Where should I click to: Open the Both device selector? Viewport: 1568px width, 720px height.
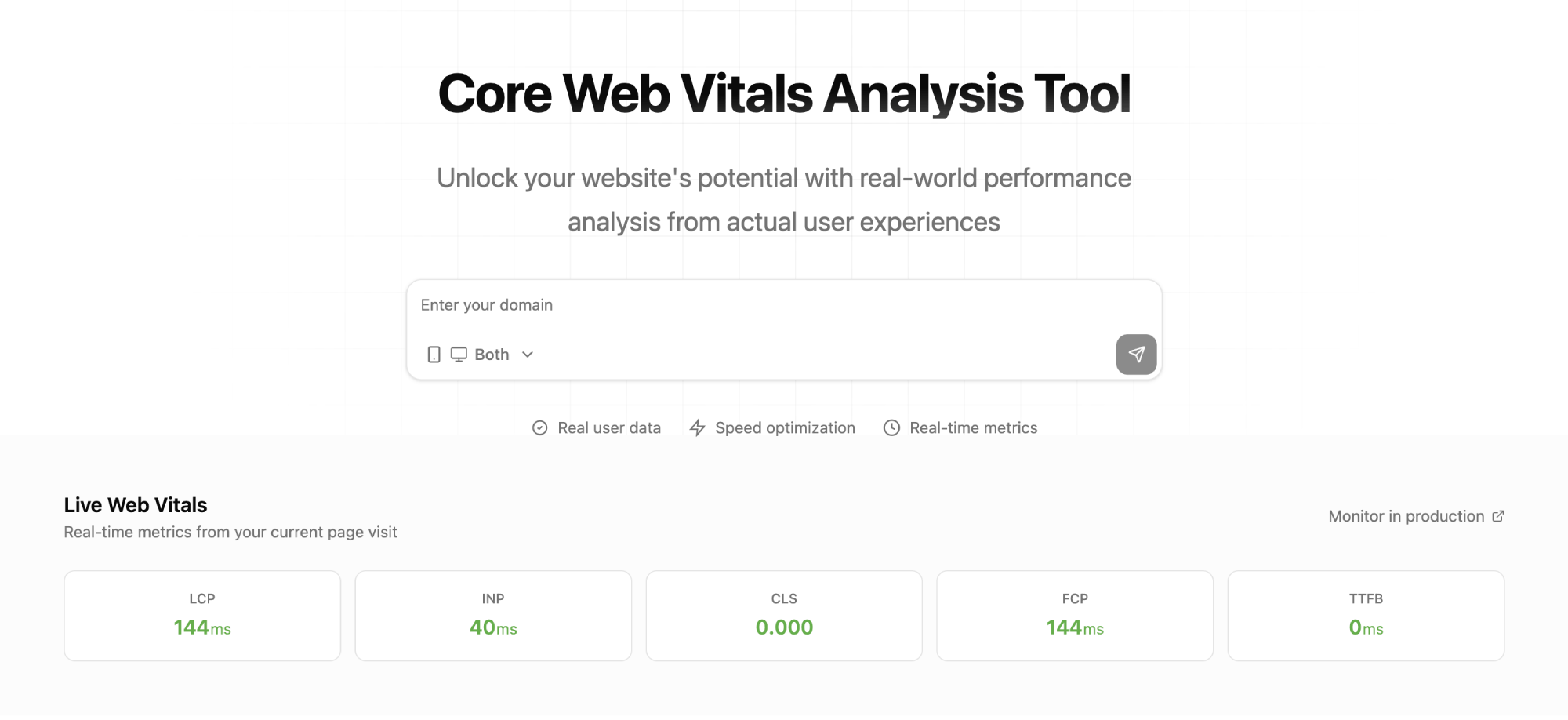(481, 355)
